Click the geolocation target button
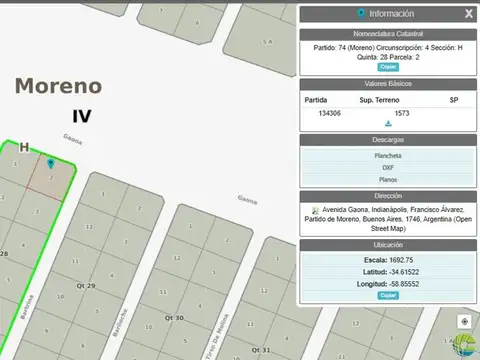Screen dimensions: 480x360 coord(464,322)
